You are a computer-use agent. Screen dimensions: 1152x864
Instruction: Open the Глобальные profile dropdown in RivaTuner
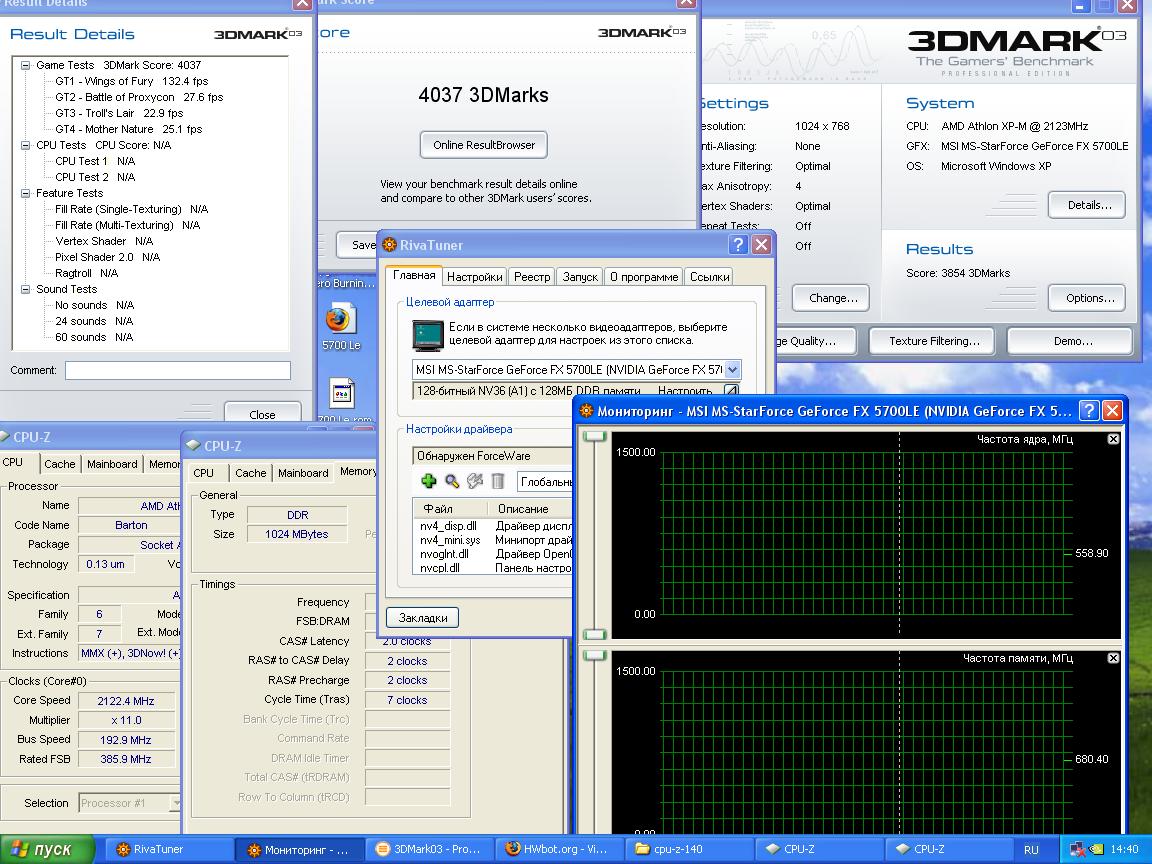pyautogui.click(x=545, y=482)
